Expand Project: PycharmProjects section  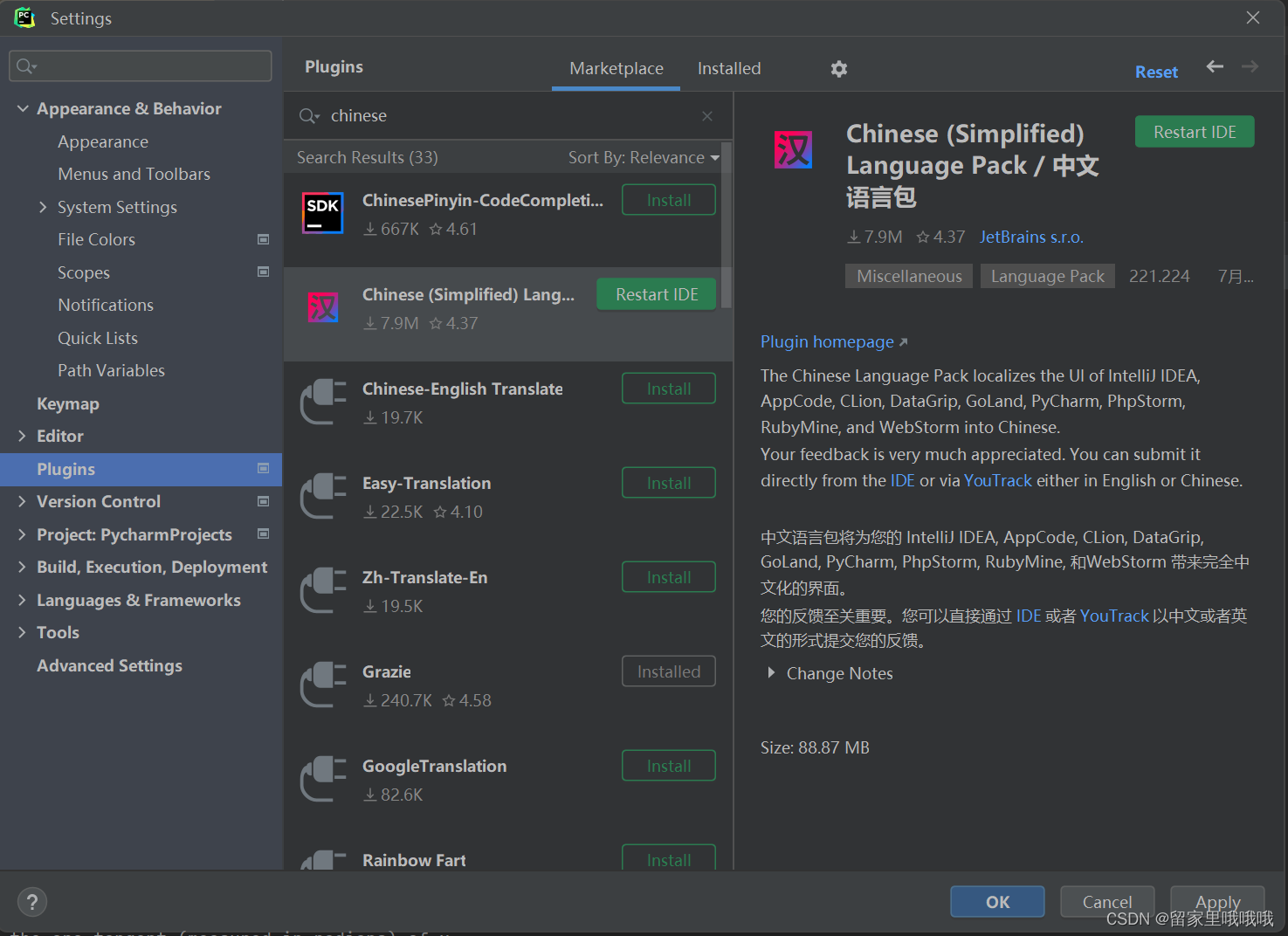pyautogui.click(x=23, y=534)
